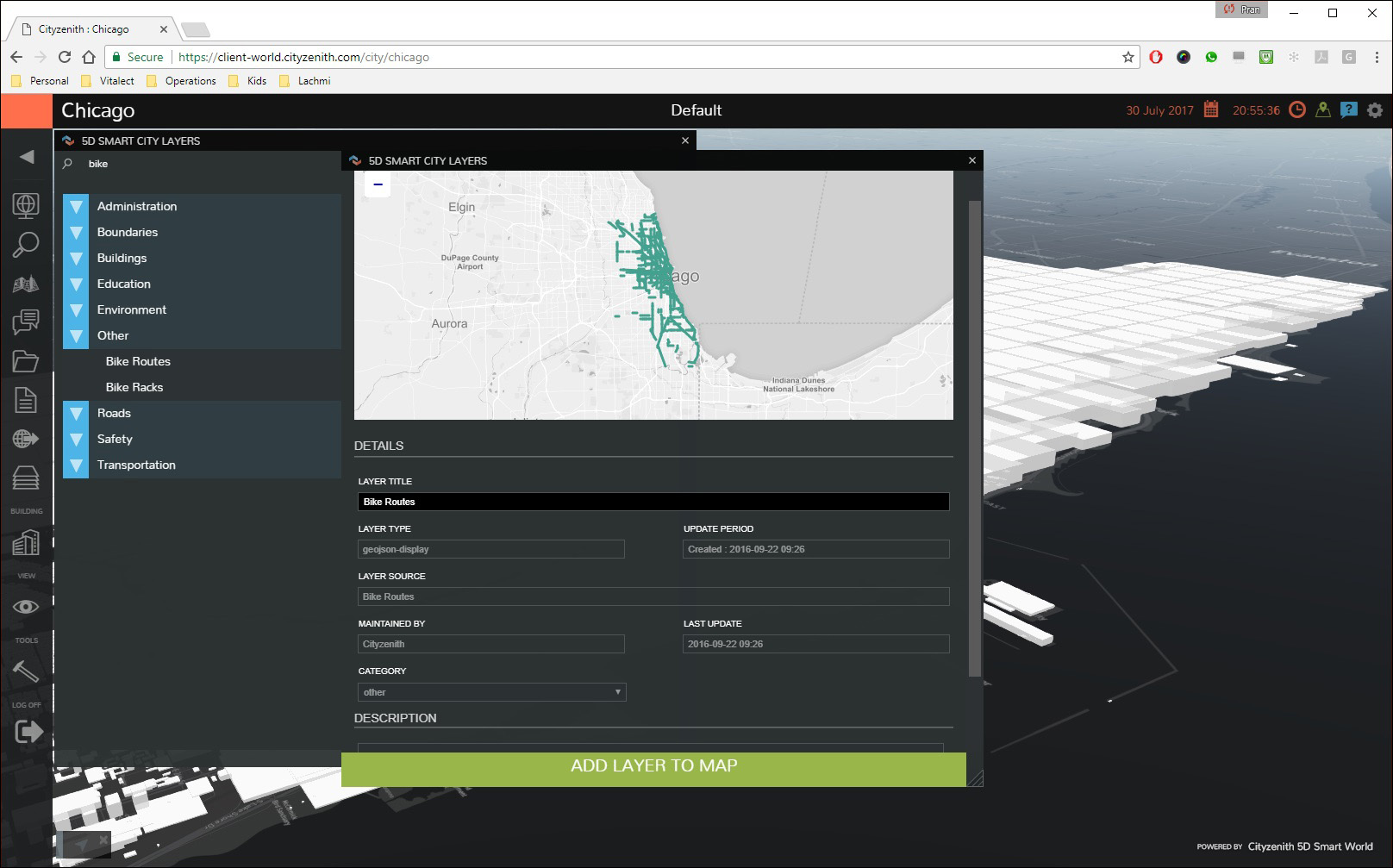Open the Category dropdown showing 'other'
Screen dimensions: 1393x868
(x=491, y=692)
